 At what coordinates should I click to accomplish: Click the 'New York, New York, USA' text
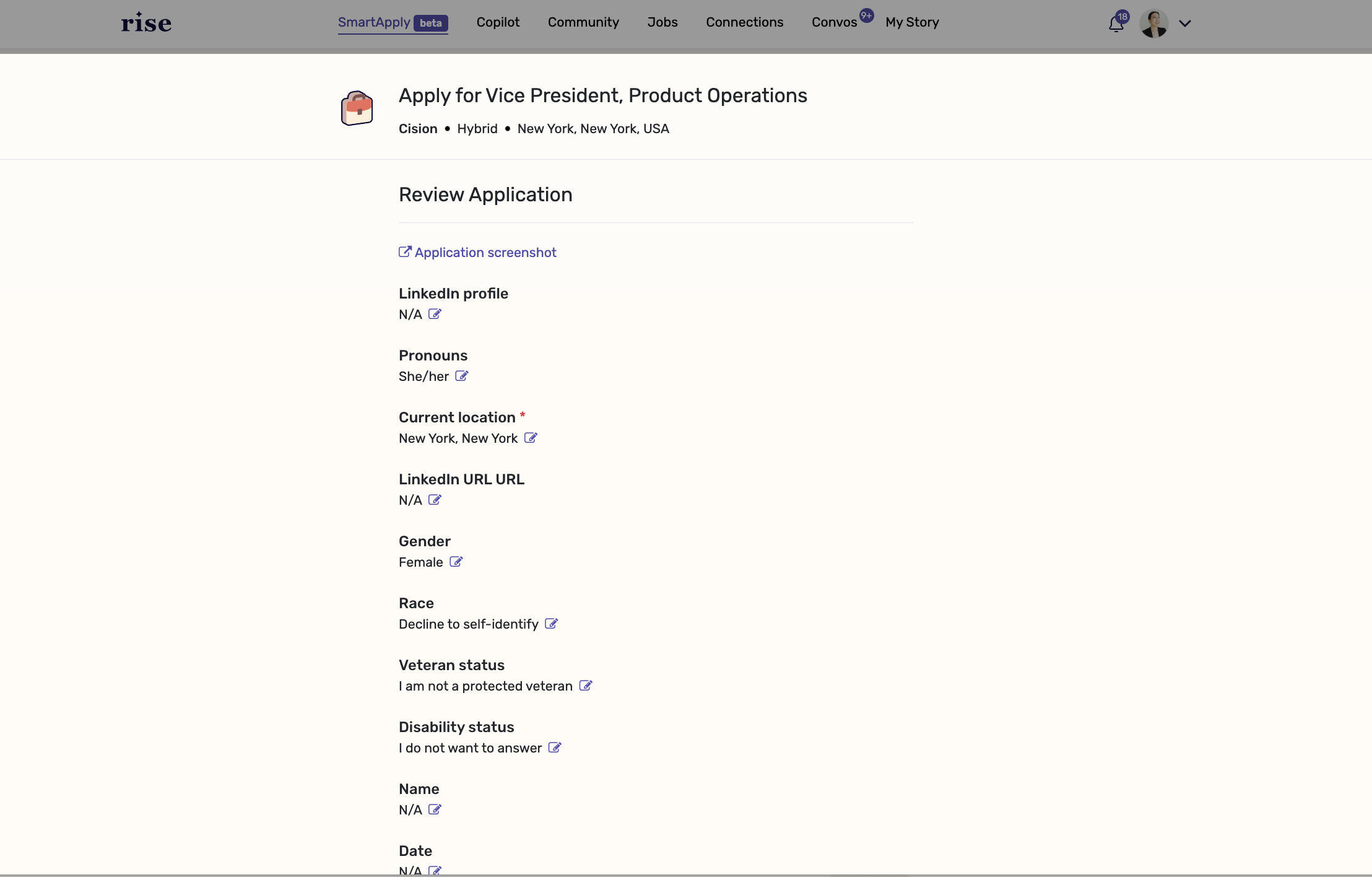593,129
